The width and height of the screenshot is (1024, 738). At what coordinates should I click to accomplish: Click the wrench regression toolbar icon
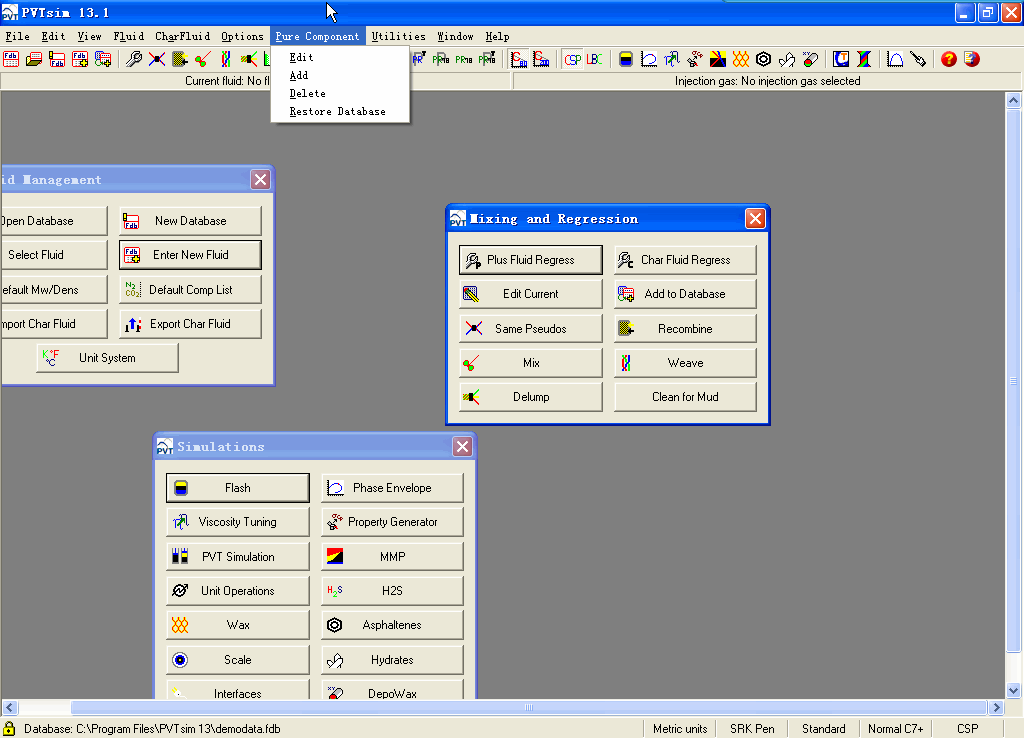[134, 59]
